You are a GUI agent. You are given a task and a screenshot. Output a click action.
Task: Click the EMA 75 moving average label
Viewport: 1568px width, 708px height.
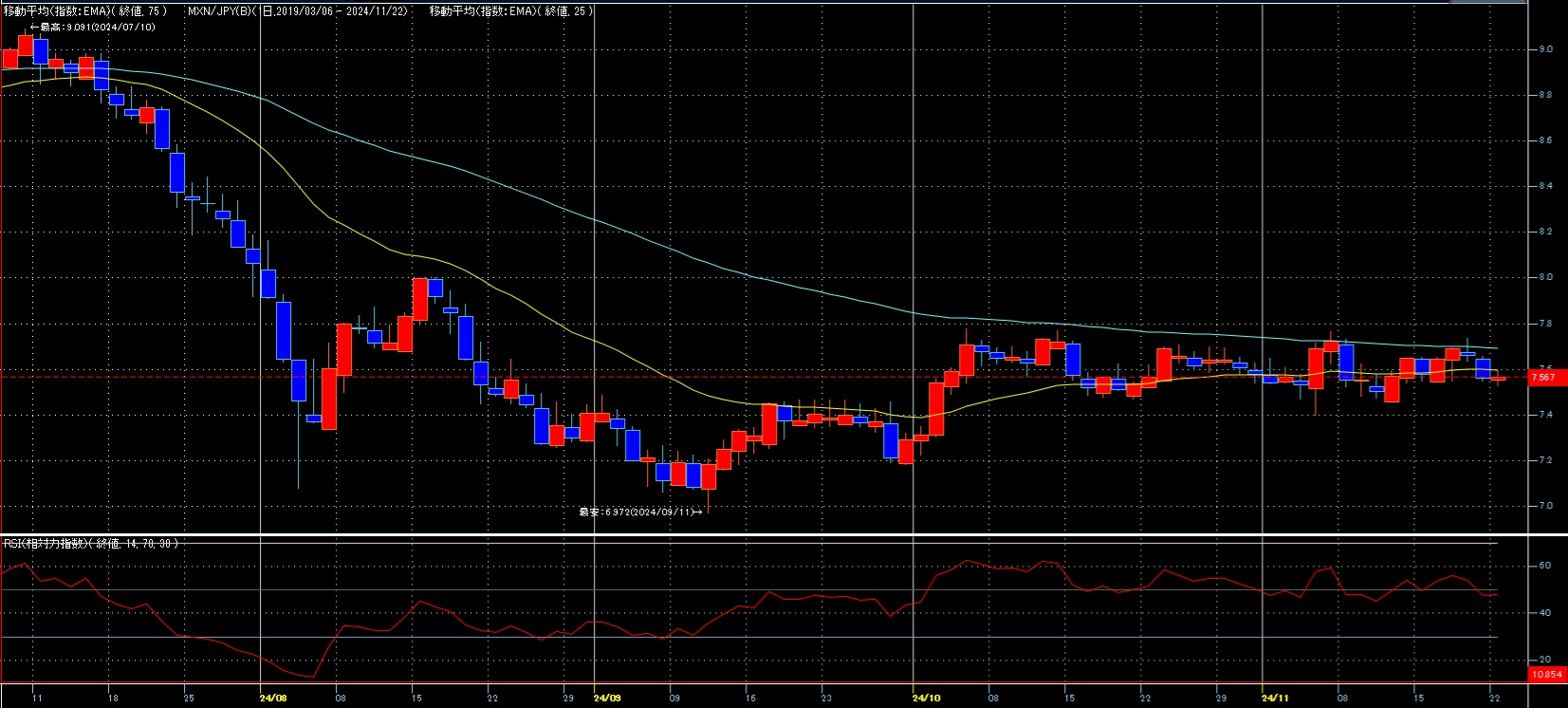point(85,11)
